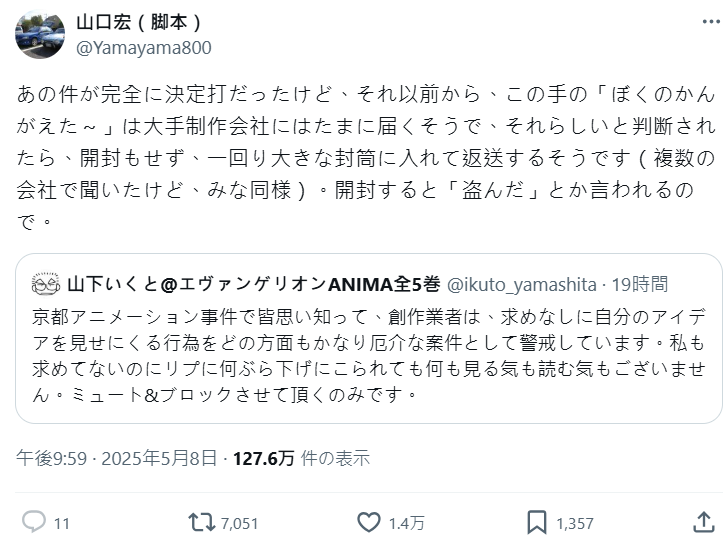
Task: Click the 11 replies count
Action: (61, 523)
